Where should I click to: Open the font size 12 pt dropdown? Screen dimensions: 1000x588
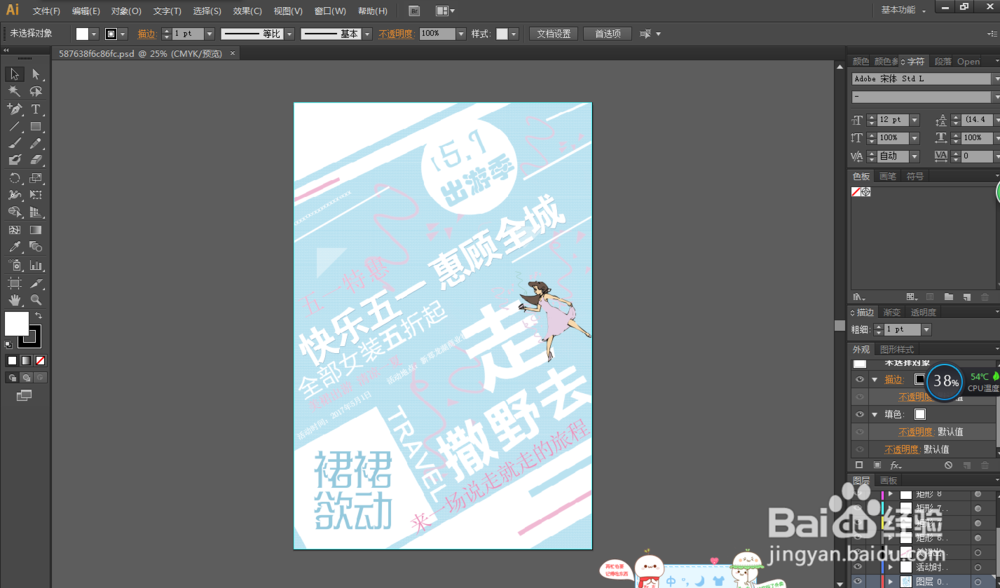(x=915, y=120)
